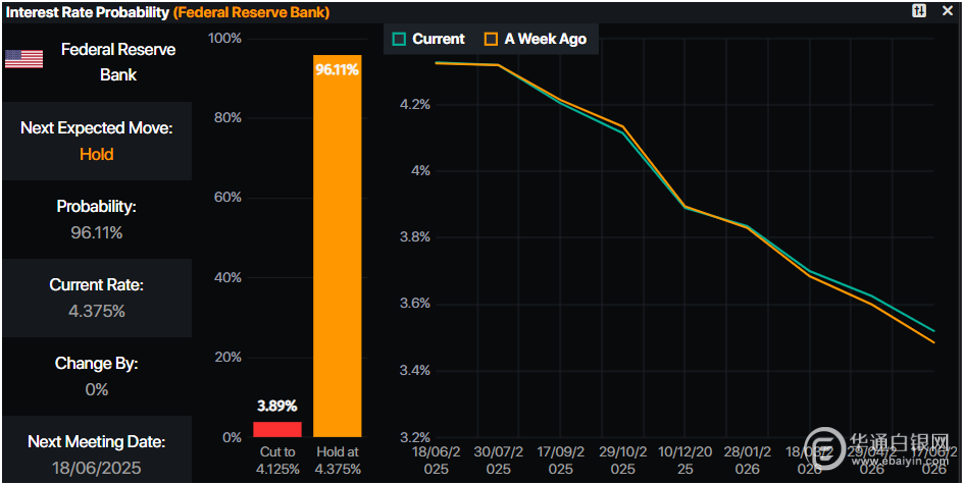The height and width of the screenshot is (486, 964).
Task: Click the Probability 96.11% row
Action: [x=96, y=219]
